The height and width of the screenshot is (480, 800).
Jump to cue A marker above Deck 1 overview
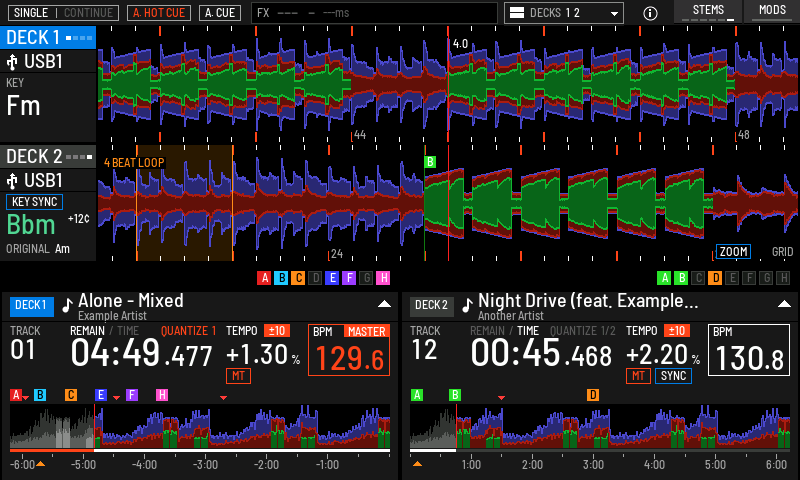click(x=16, y=395)
